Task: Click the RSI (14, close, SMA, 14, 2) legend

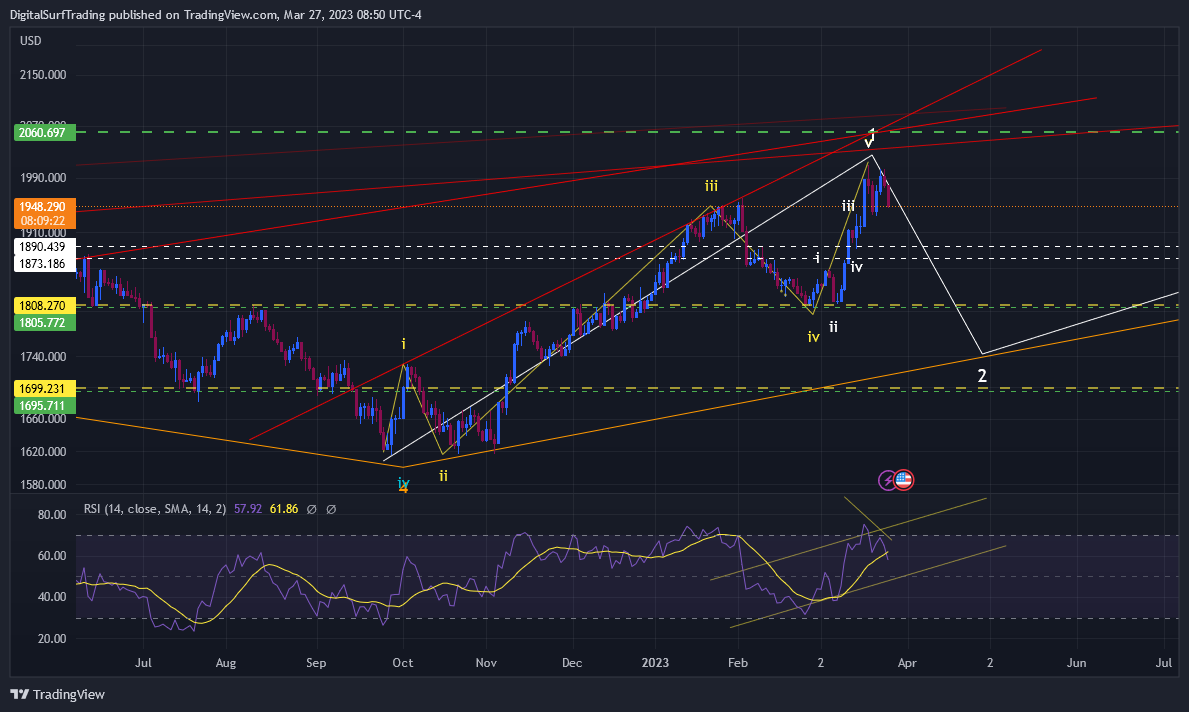Action: point(155,509)
